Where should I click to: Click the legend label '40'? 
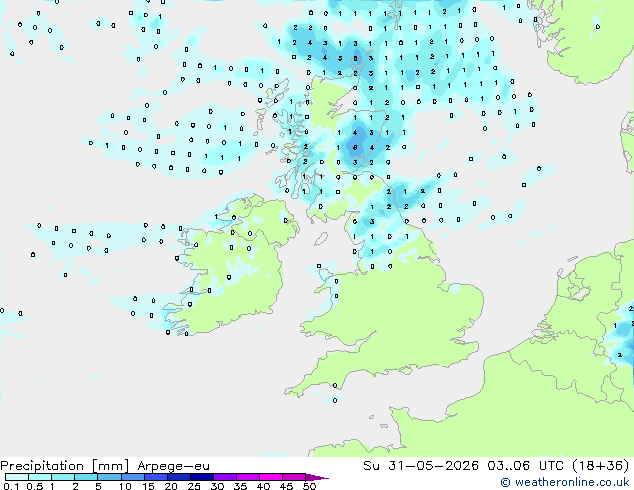coord(264,486)
